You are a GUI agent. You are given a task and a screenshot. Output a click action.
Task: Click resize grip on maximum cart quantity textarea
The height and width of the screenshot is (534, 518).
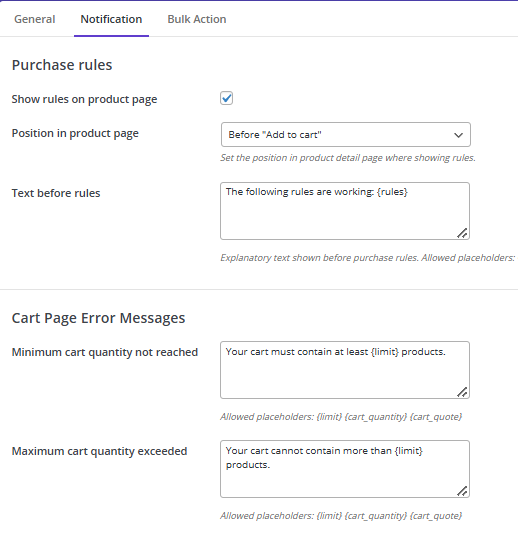coord(462,491)
